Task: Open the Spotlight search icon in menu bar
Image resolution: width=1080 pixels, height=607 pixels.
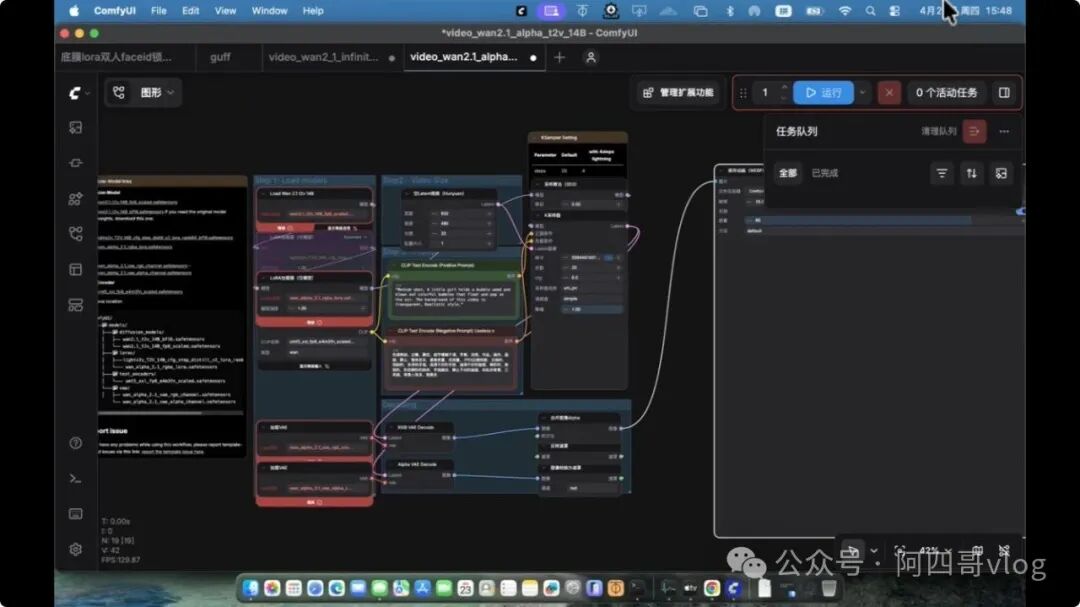Action: click(871, 11)
